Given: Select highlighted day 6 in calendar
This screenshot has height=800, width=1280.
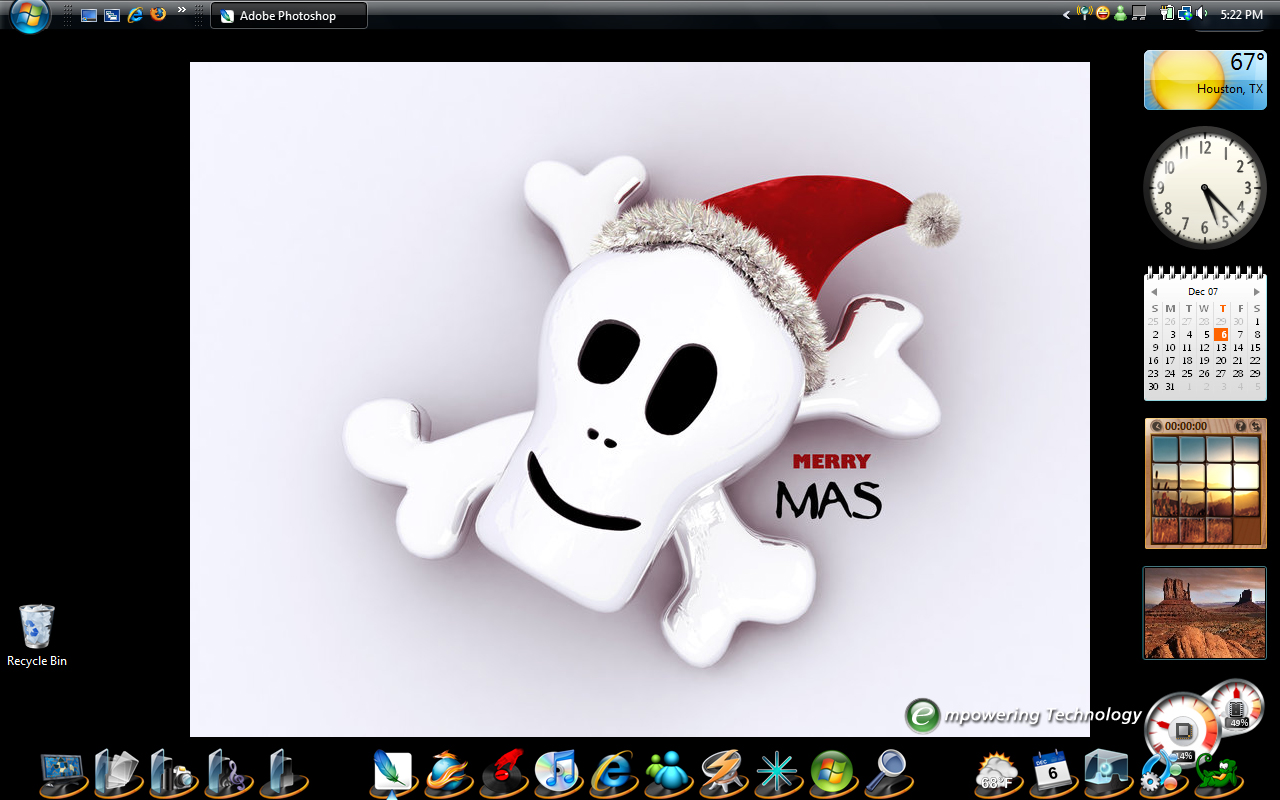Looking at the screenshot, I should point(1221,334).
